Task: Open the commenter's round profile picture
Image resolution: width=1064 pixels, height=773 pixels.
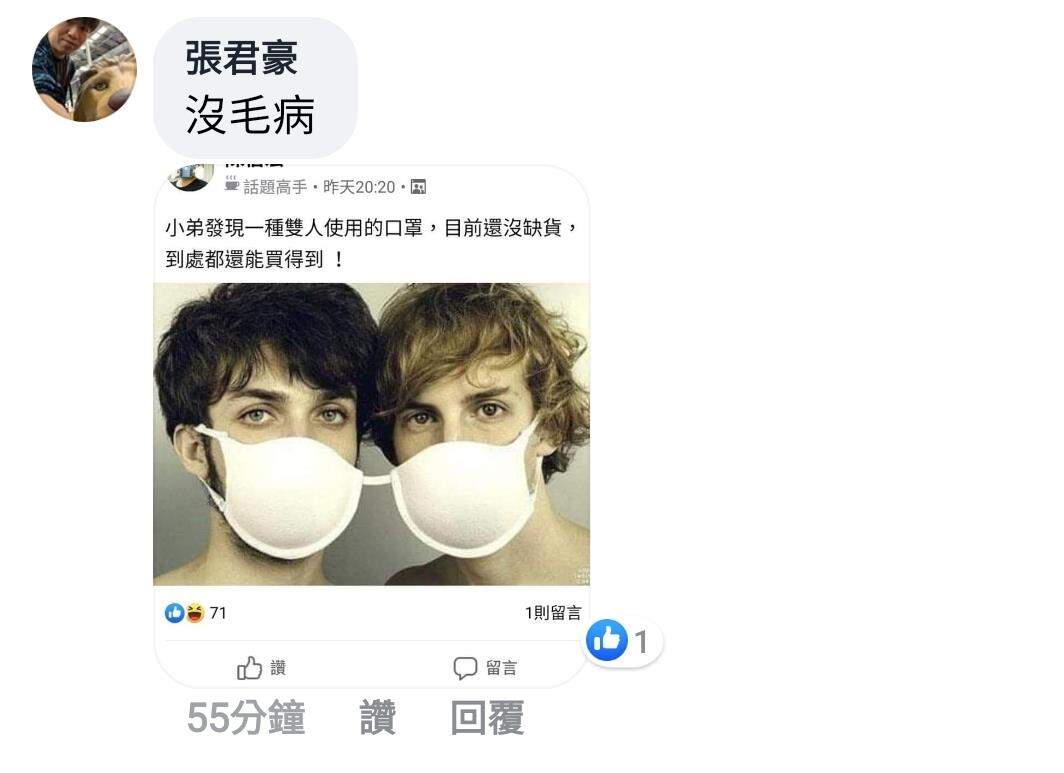Action: click(x=84, y=70)
